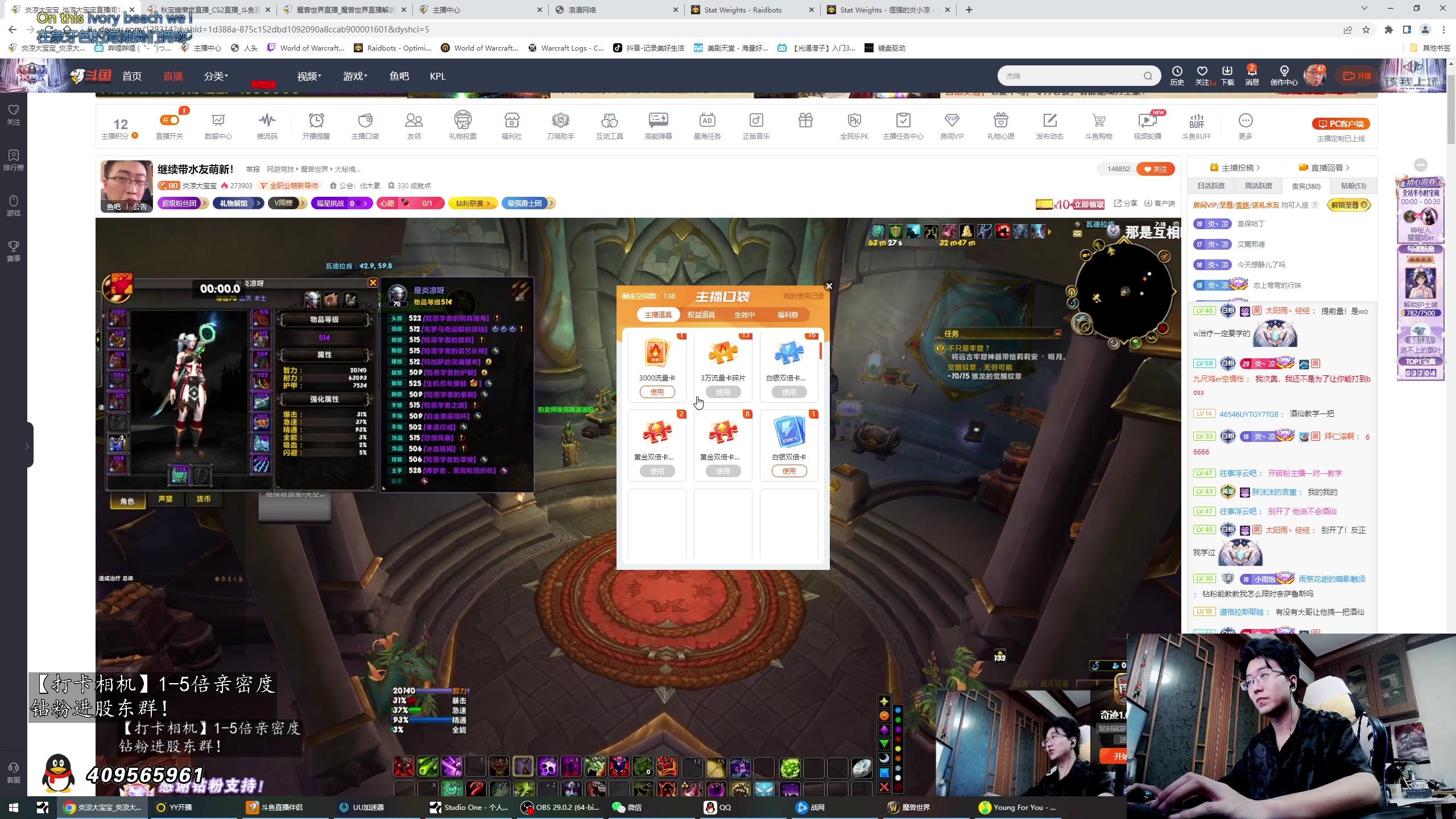Screen dimensions: 1456x819
Task: Expand the 主播投稿 section
Action: (1235, 168)
